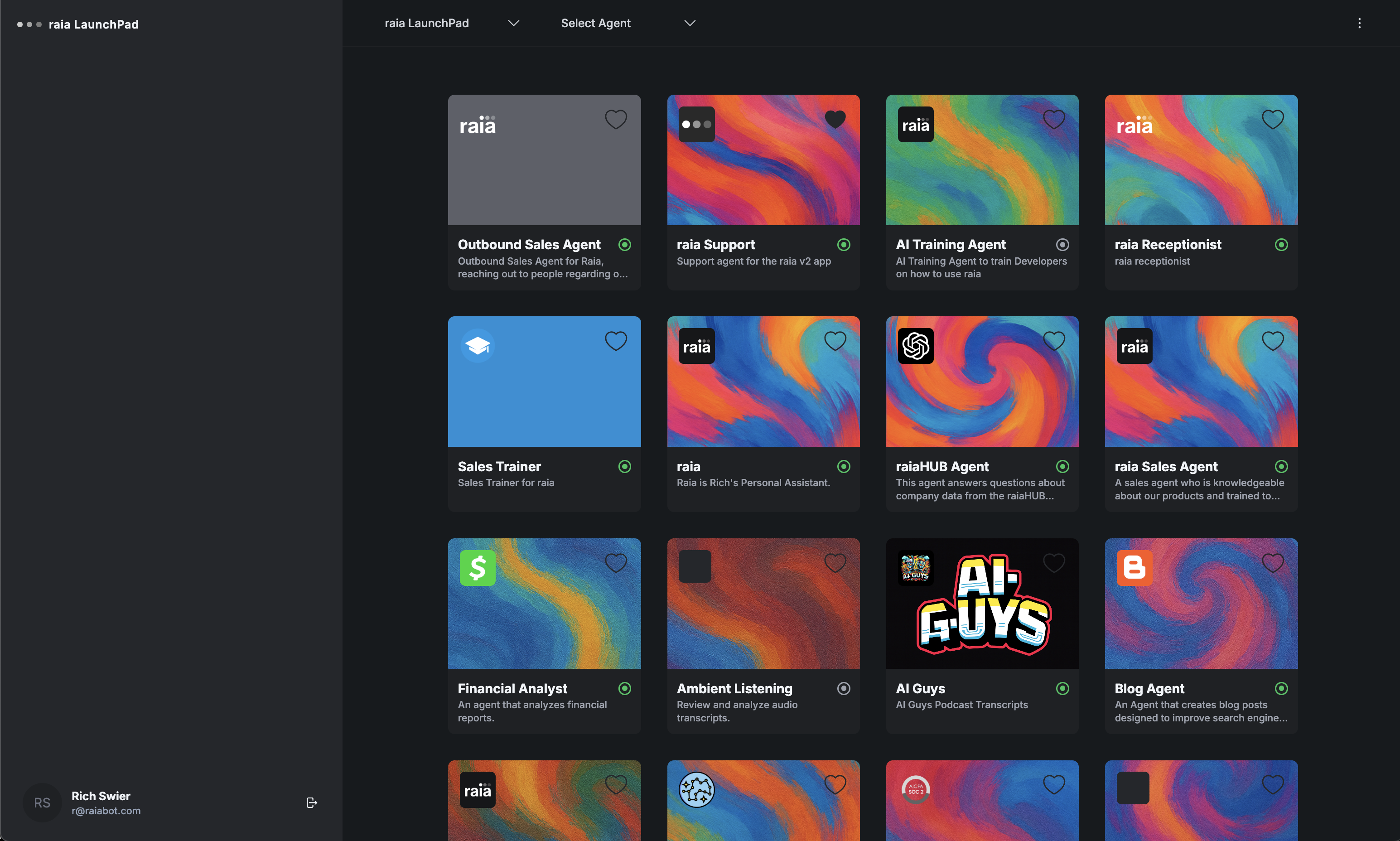Heart the AI Guys agent card

click(1053, 563)
